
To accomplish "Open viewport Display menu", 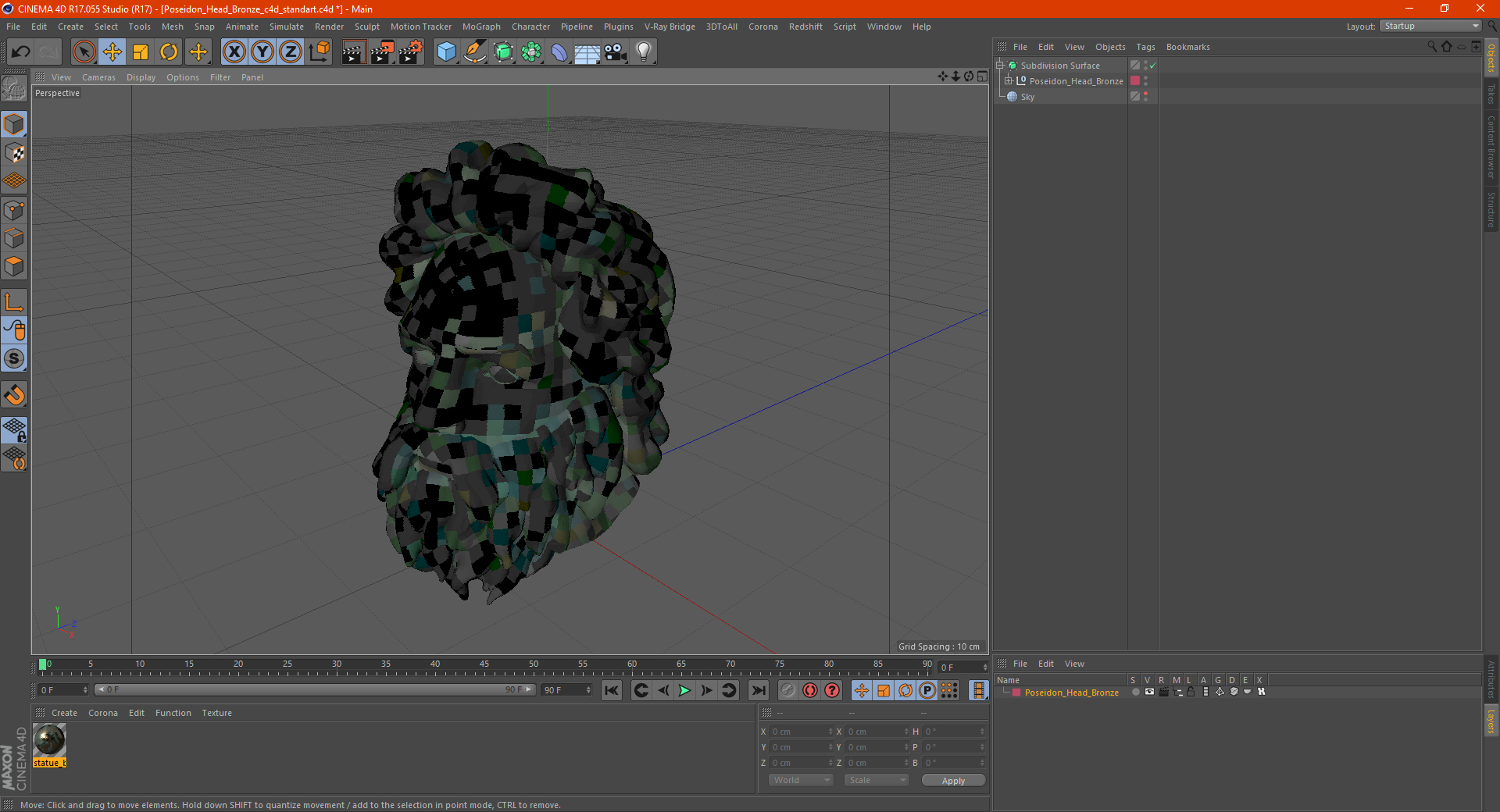I will pos(141,77).
